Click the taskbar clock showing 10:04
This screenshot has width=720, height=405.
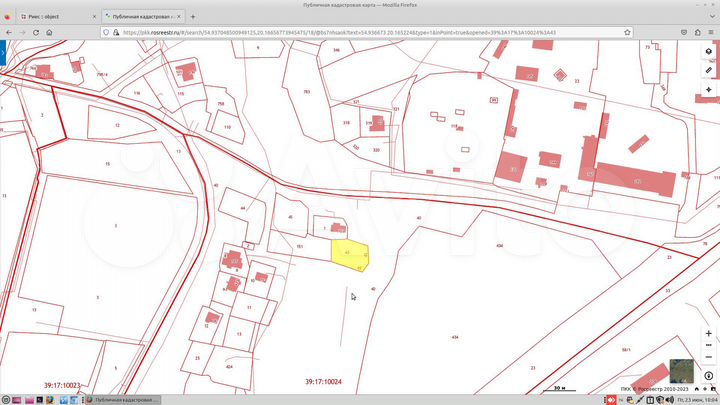coord(695,398)
